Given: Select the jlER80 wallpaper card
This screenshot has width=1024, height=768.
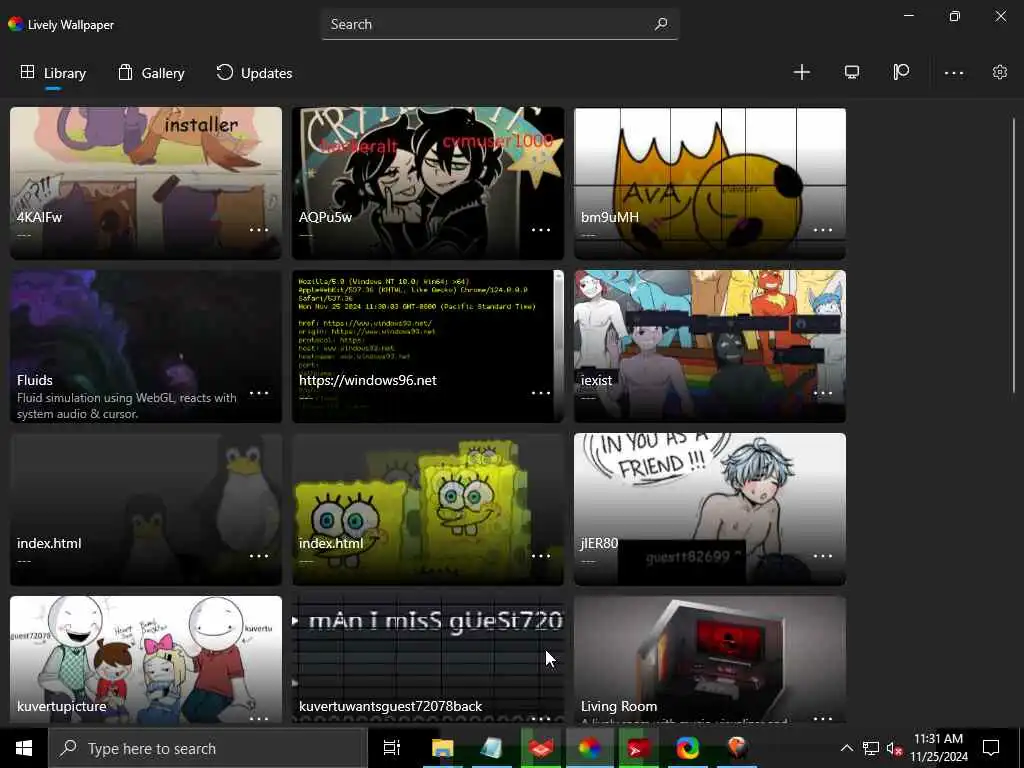Looking at the screenshot, I should (710, 509).
